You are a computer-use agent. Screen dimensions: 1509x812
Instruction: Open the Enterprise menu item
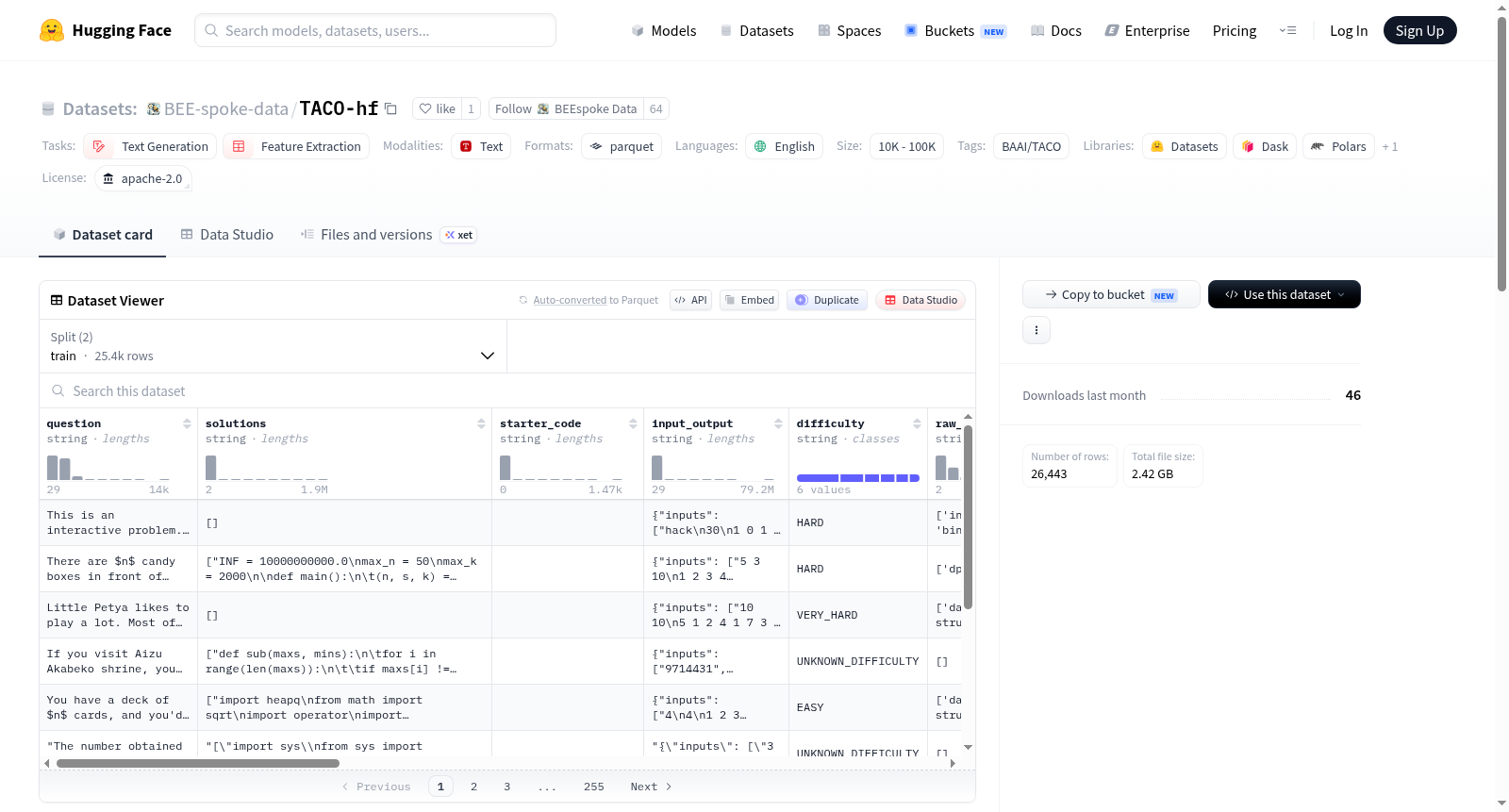1147,30
